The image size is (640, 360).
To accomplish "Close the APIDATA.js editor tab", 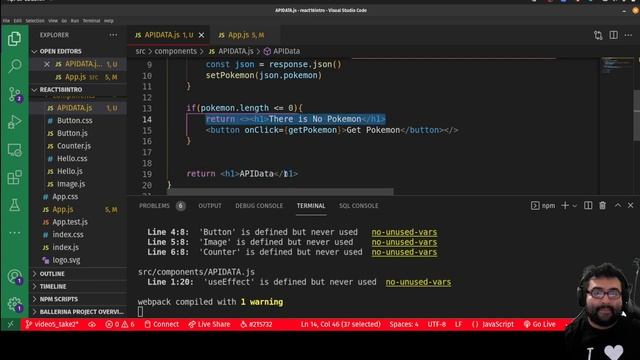I will pos(201,36).
